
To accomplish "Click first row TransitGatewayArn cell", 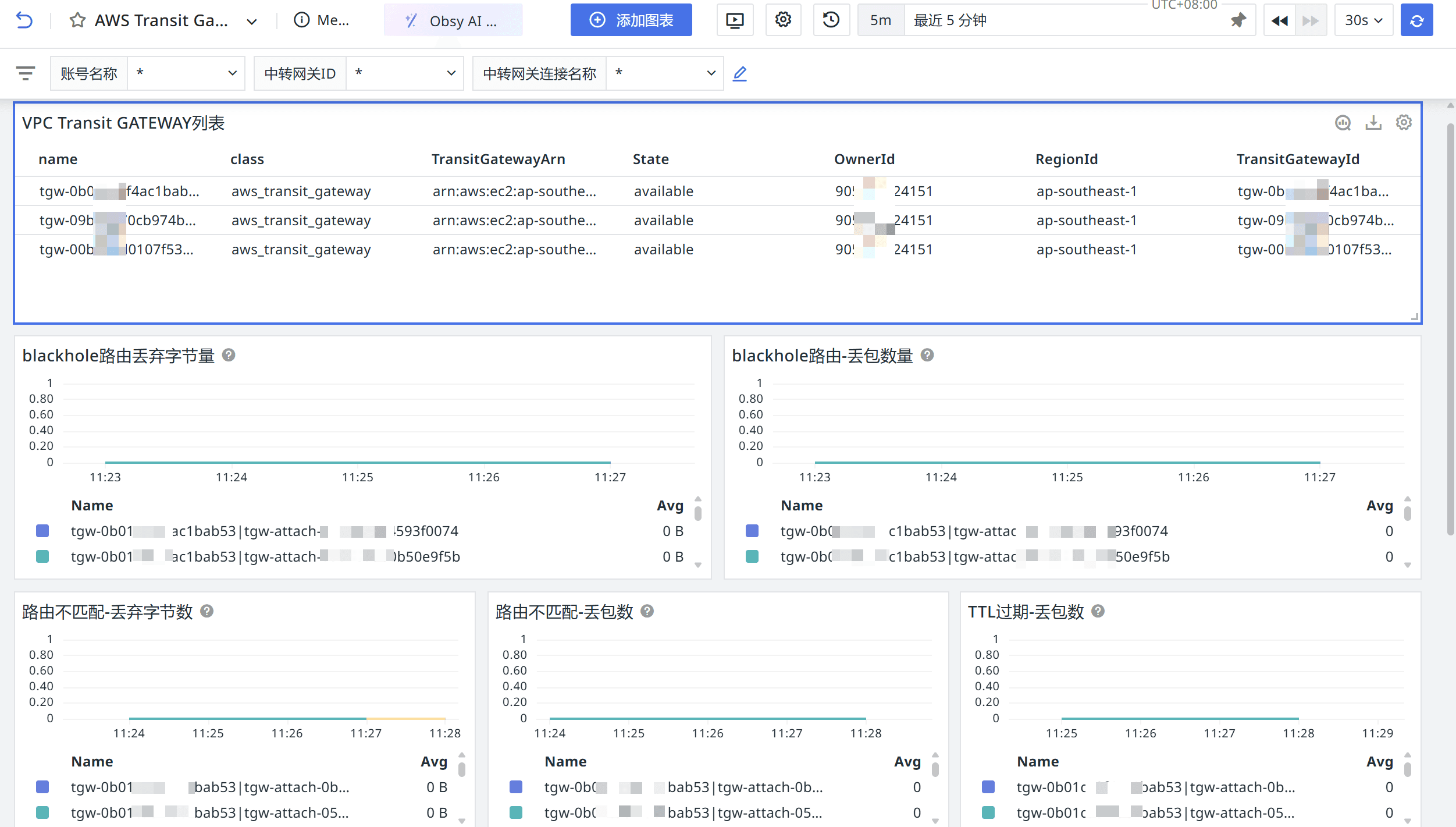I will point(514,191).
